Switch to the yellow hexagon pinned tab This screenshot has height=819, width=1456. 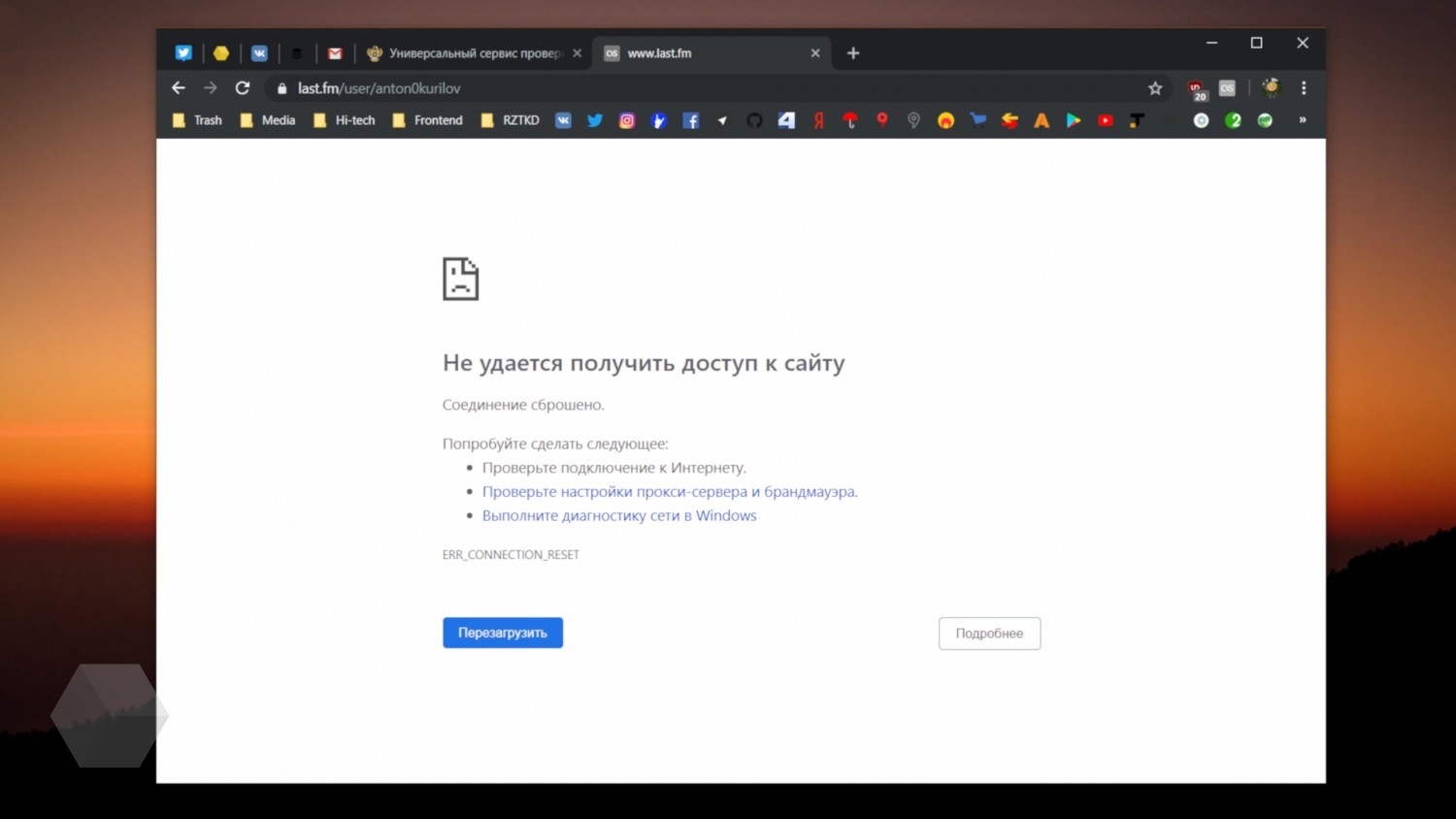221,53
